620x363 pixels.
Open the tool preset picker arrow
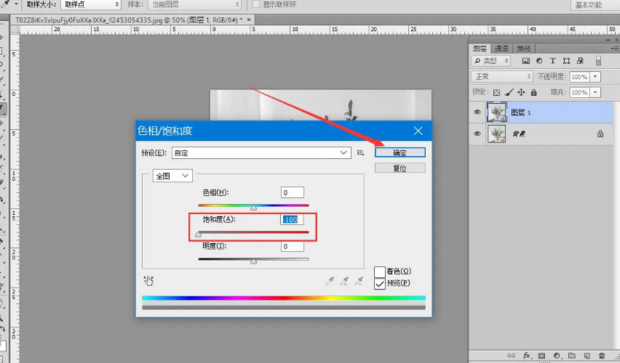[x=16, y=4]
